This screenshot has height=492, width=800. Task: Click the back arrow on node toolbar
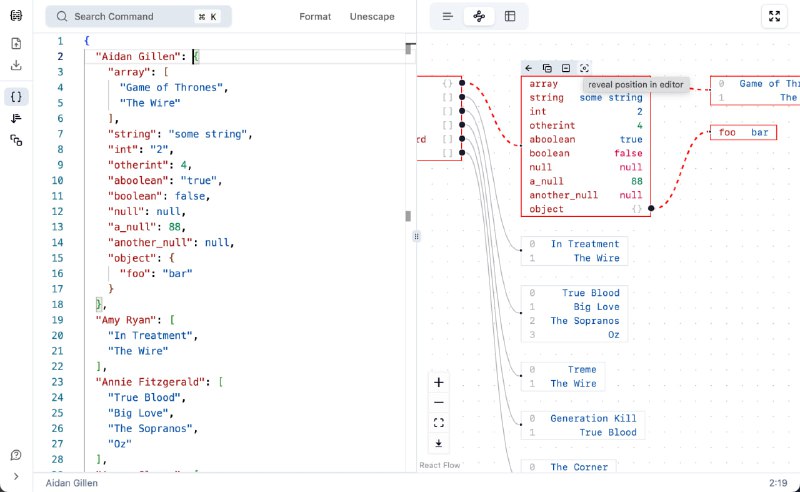click(x=529, y=68)
